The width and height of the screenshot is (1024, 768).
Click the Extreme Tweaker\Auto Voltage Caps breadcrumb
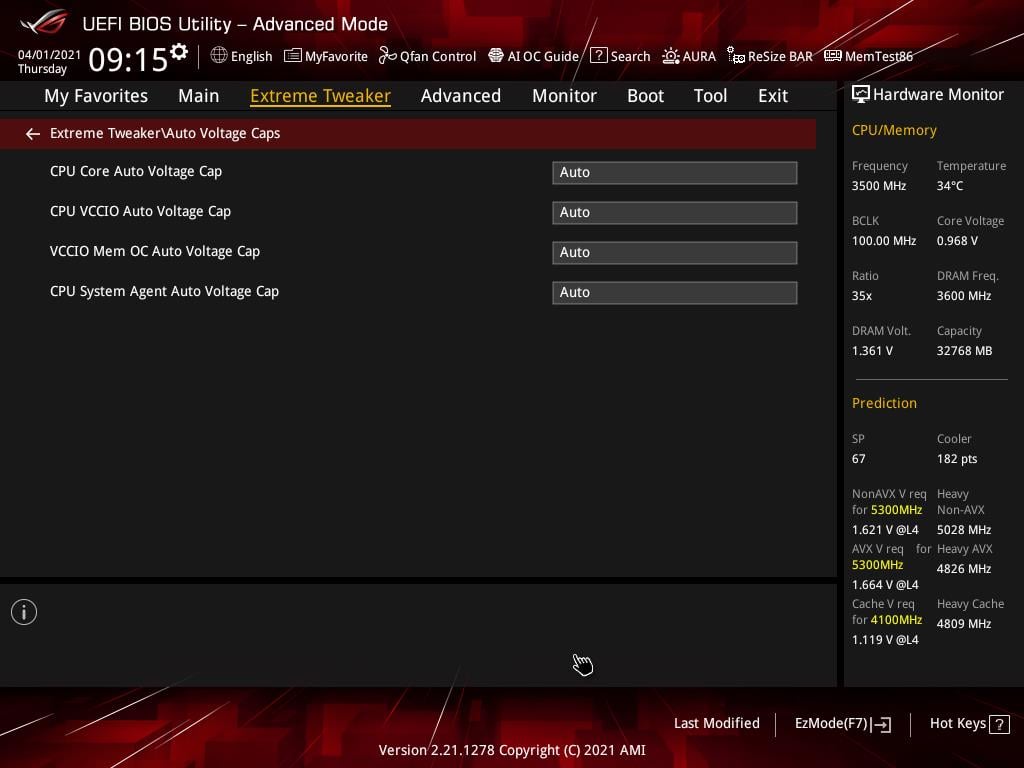165,133
